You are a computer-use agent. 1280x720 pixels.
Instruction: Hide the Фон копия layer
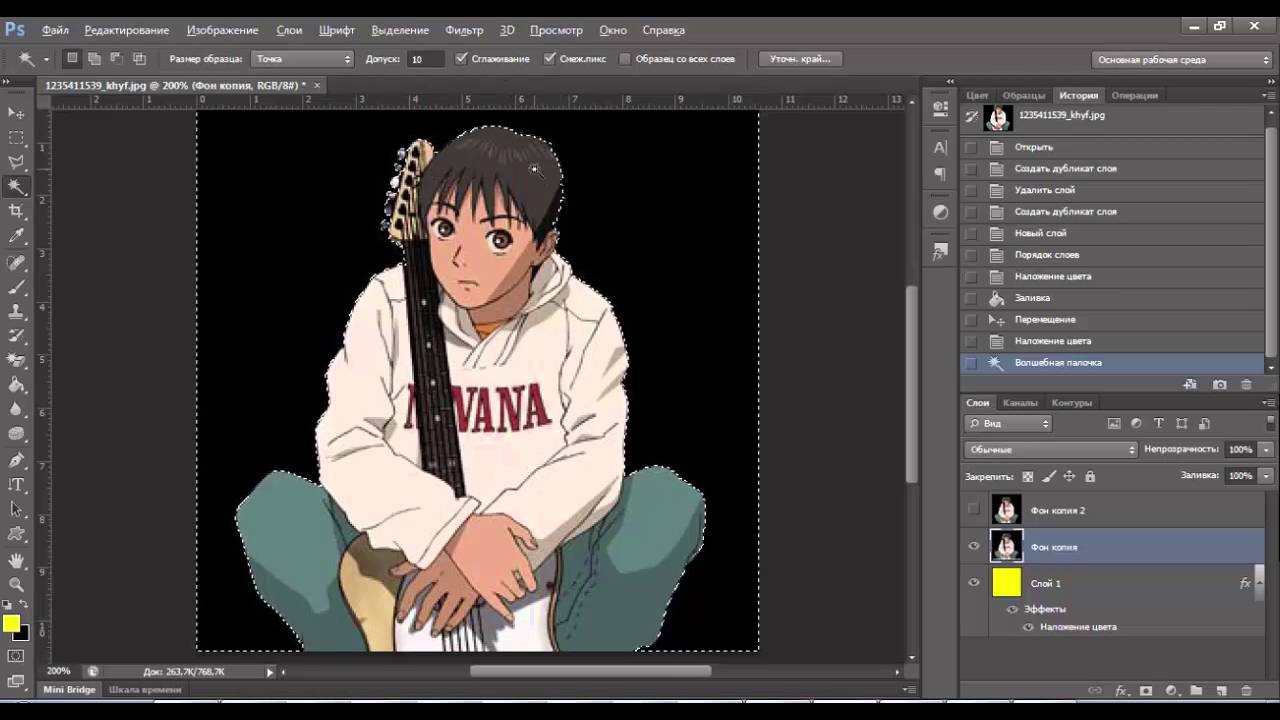pyautogui.click(x=974, y=546)
